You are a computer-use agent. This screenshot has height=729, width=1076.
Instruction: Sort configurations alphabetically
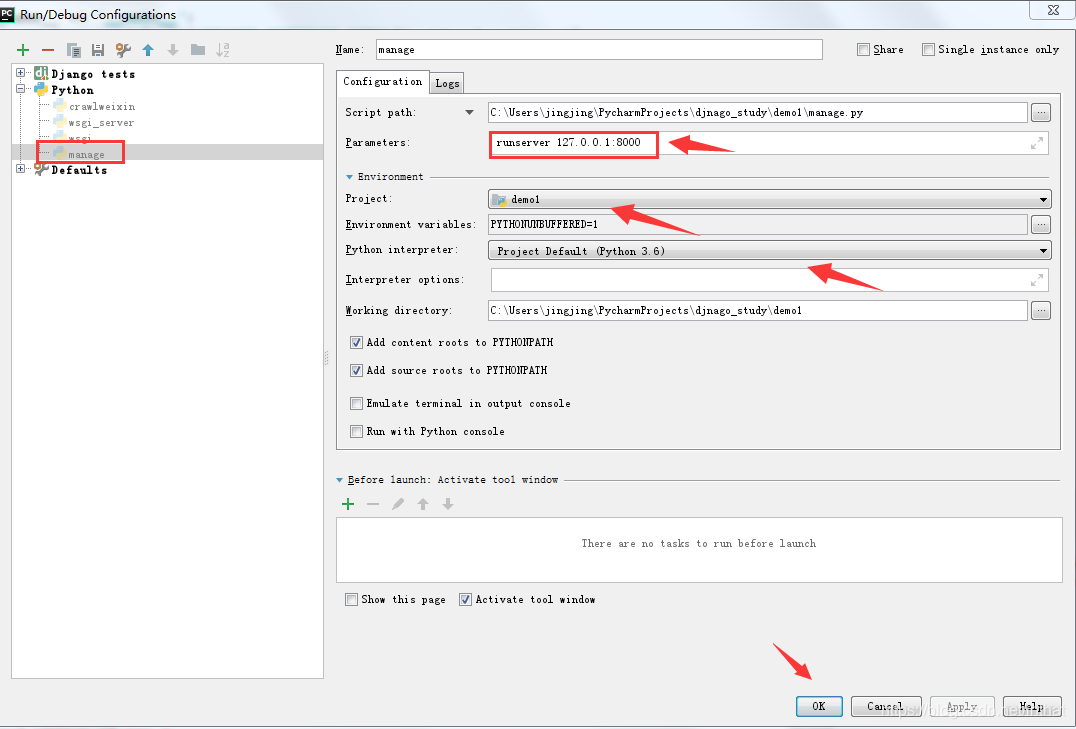(222, 50)
